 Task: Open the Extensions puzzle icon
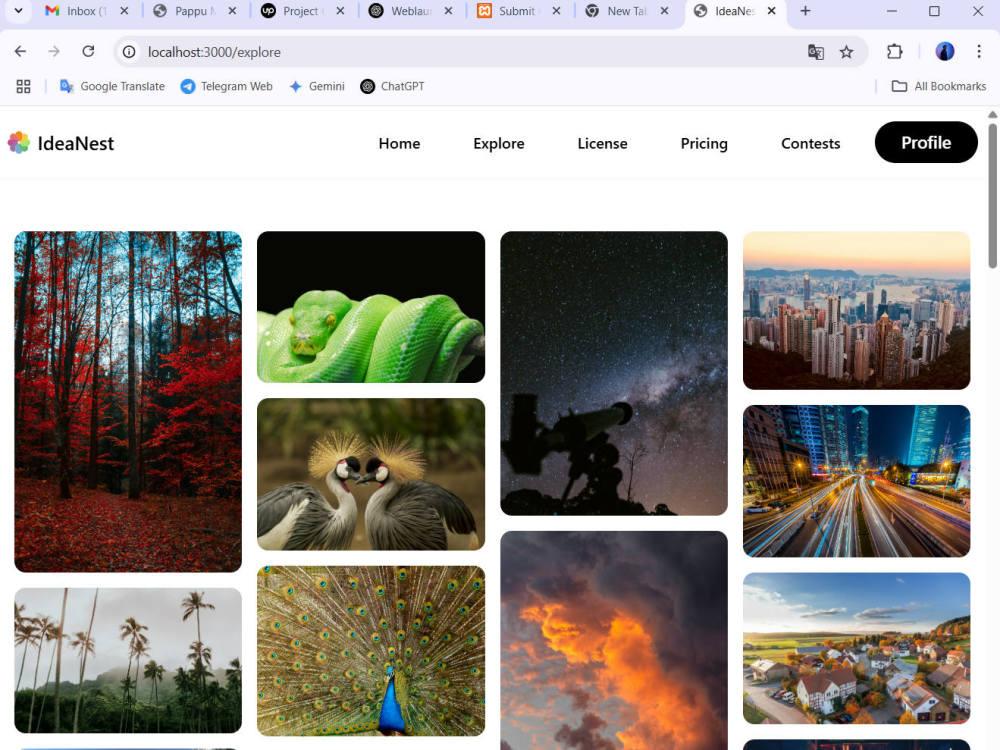coord(895,52)
